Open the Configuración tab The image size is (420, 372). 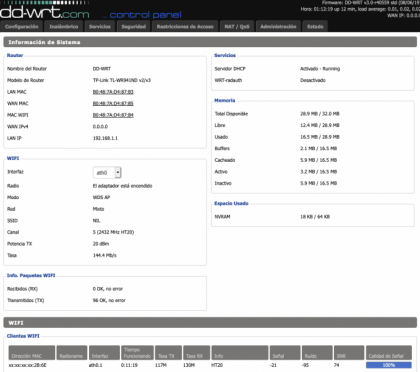pos(22,27)
